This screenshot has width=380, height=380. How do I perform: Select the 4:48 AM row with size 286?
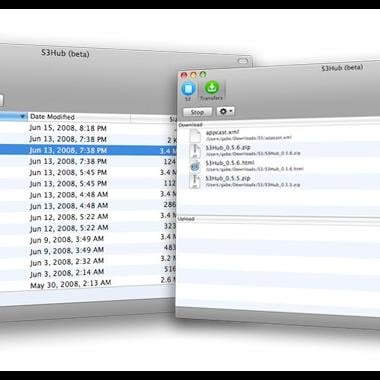87,205
